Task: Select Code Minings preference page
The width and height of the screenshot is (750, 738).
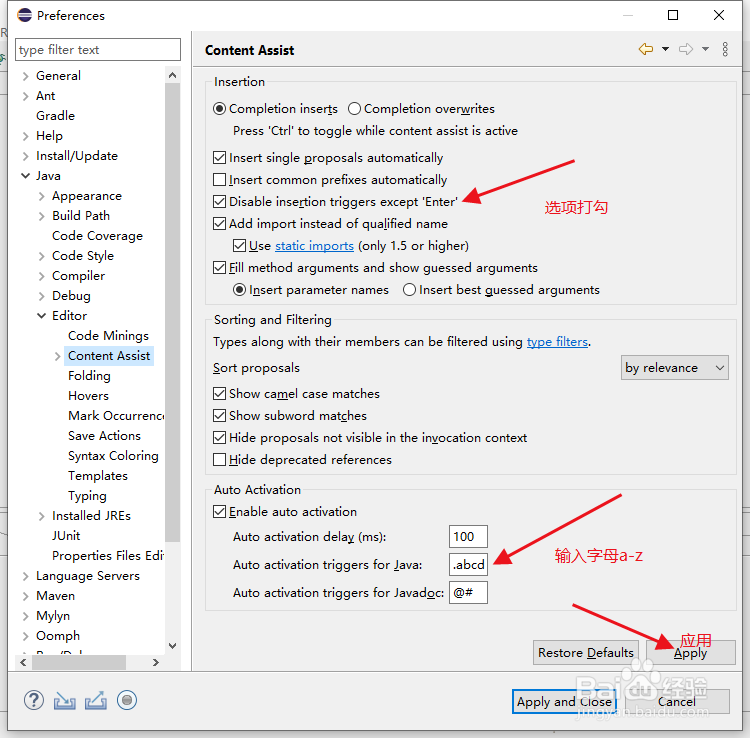Action: click(x=109, y=336)
